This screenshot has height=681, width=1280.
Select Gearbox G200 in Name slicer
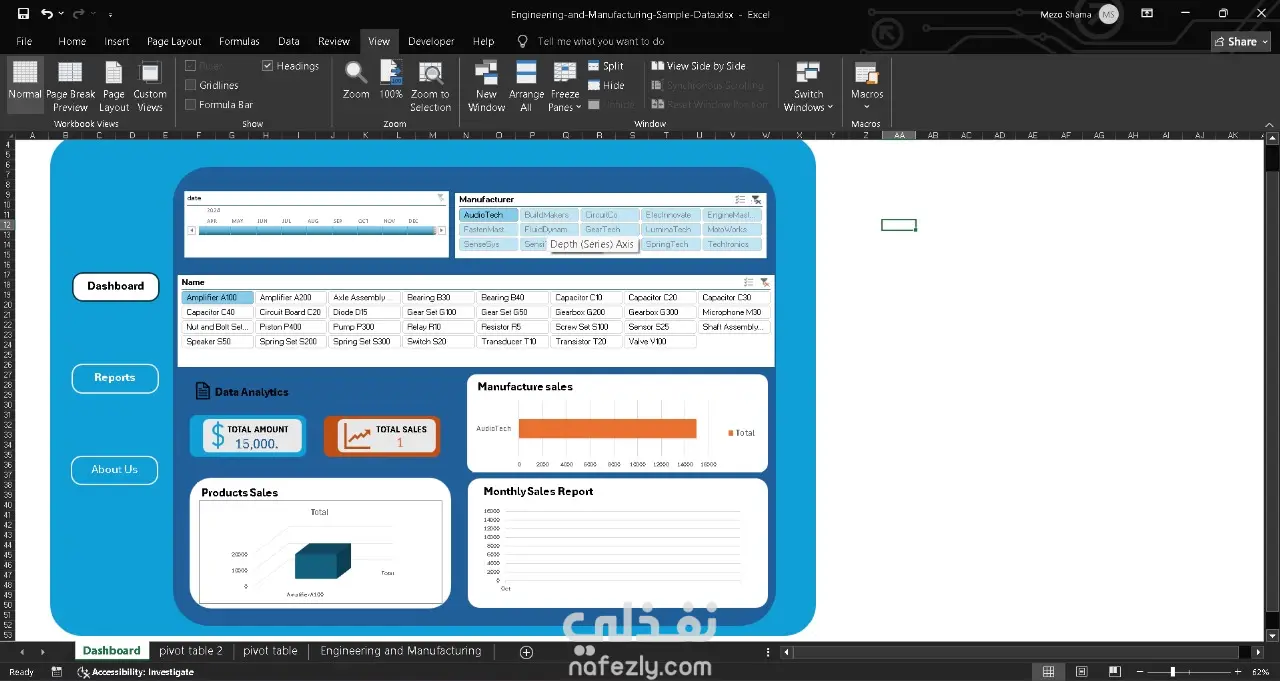tap(586, 312)
